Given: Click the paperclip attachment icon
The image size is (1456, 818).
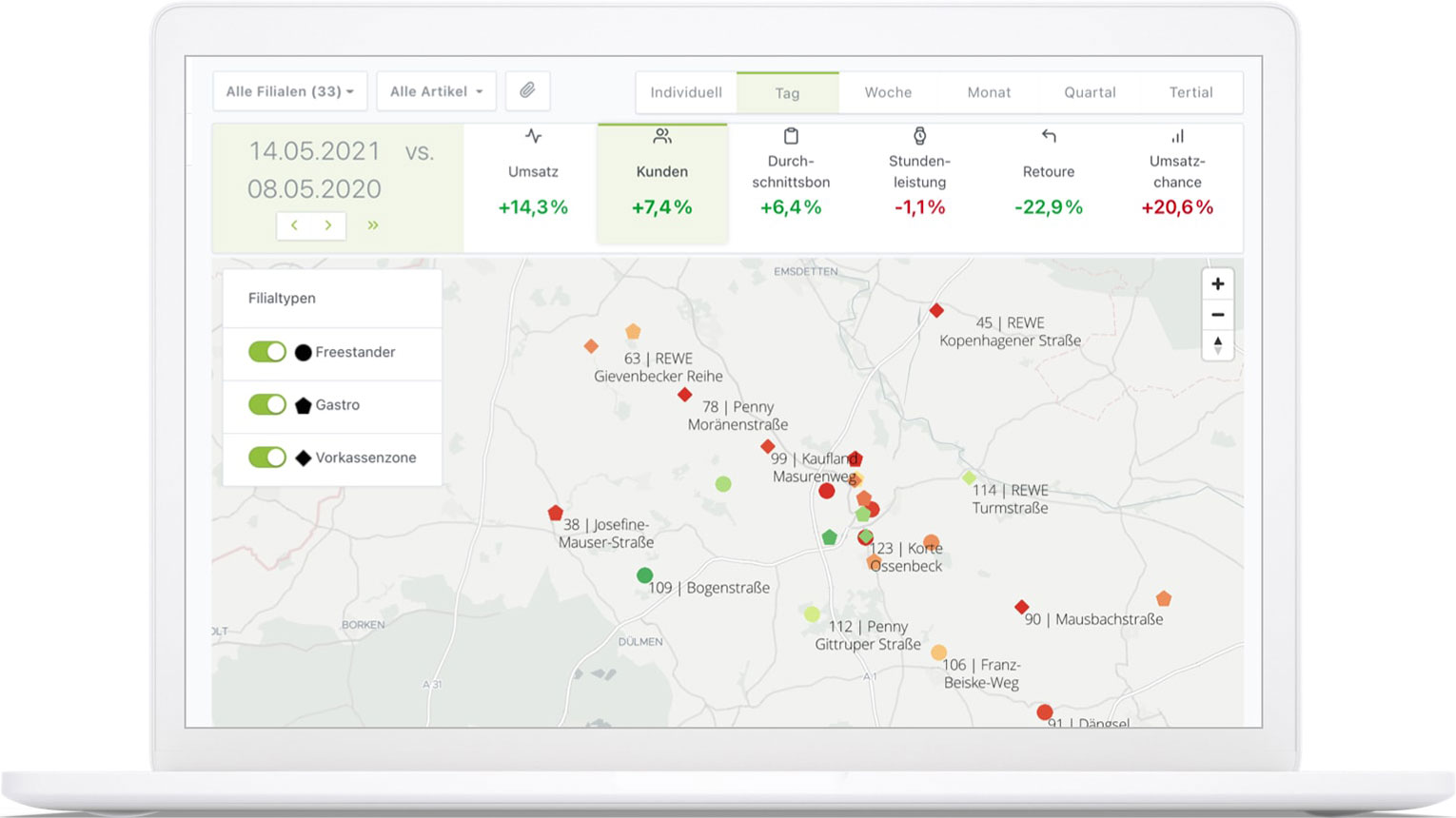Looking at the screenshot, I should (527, 91).
